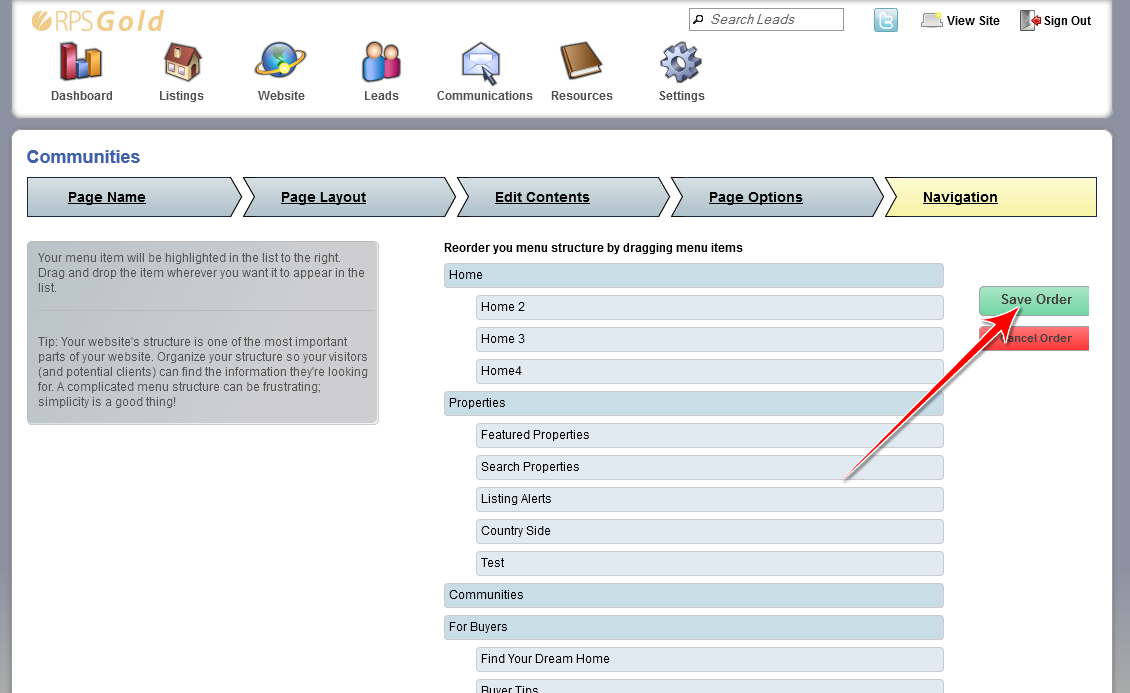
Task: Click the View Site link
Action: [x=973, y=21]
